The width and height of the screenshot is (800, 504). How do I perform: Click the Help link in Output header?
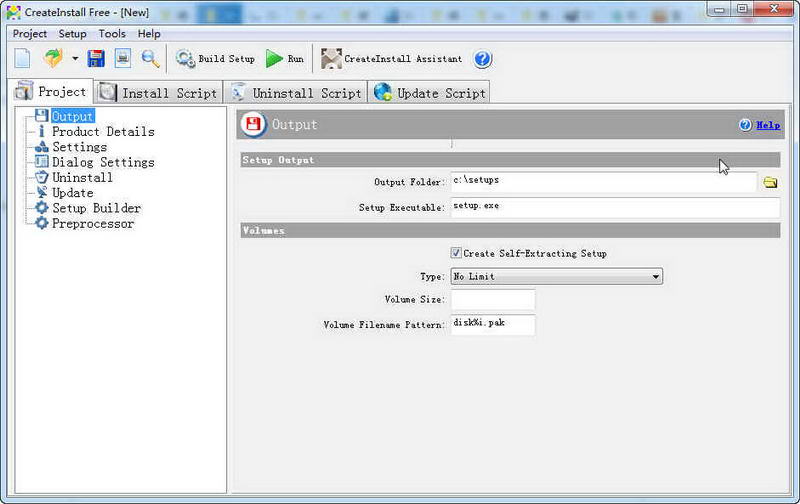click(768, 125)
